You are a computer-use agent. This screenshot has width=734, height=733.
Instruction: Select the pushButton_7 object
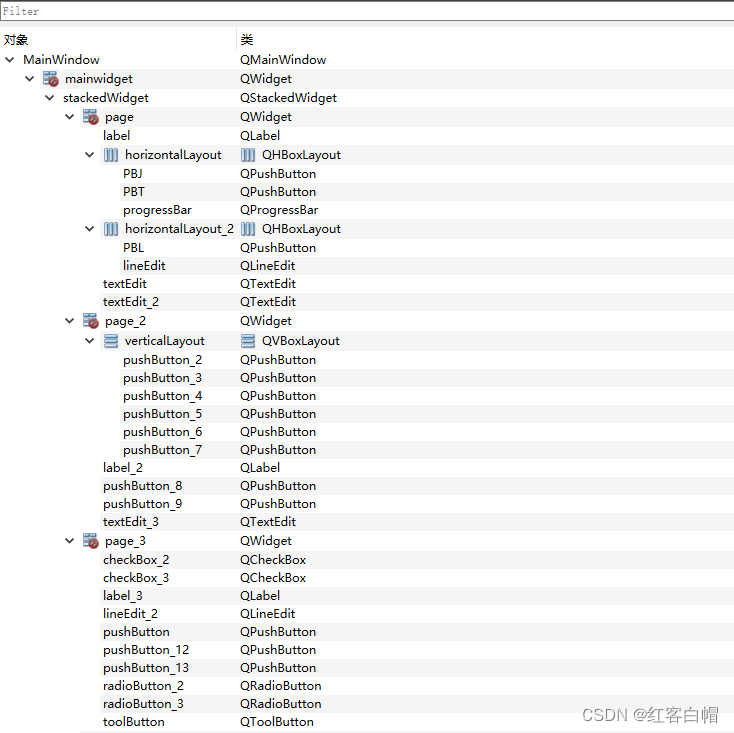coord(162,450)
